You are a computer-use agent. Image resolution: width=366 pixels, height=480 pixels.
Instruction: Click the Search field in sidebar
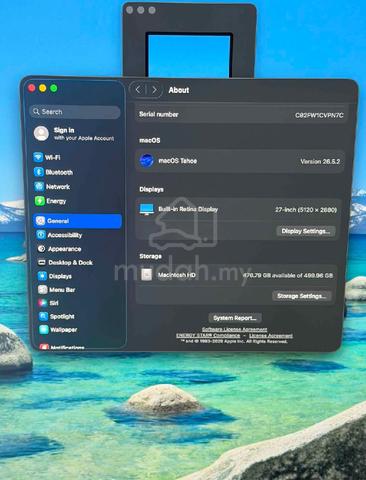(75, 112)
